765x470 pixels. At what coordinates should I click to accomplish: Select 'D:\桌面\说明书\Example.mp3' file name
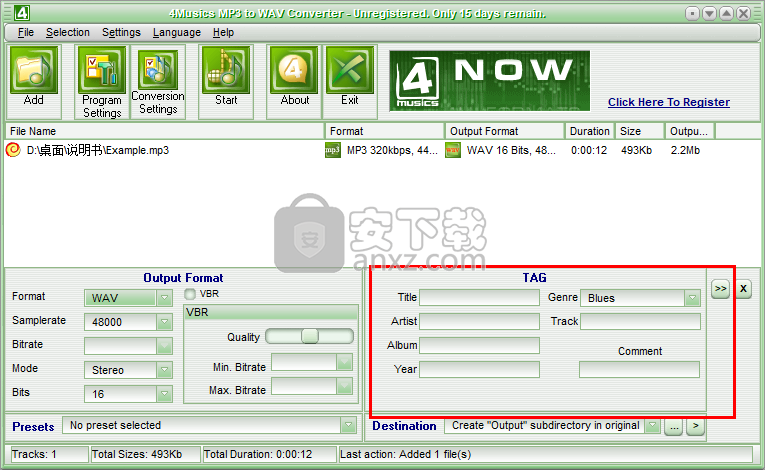tap(98, 150)
